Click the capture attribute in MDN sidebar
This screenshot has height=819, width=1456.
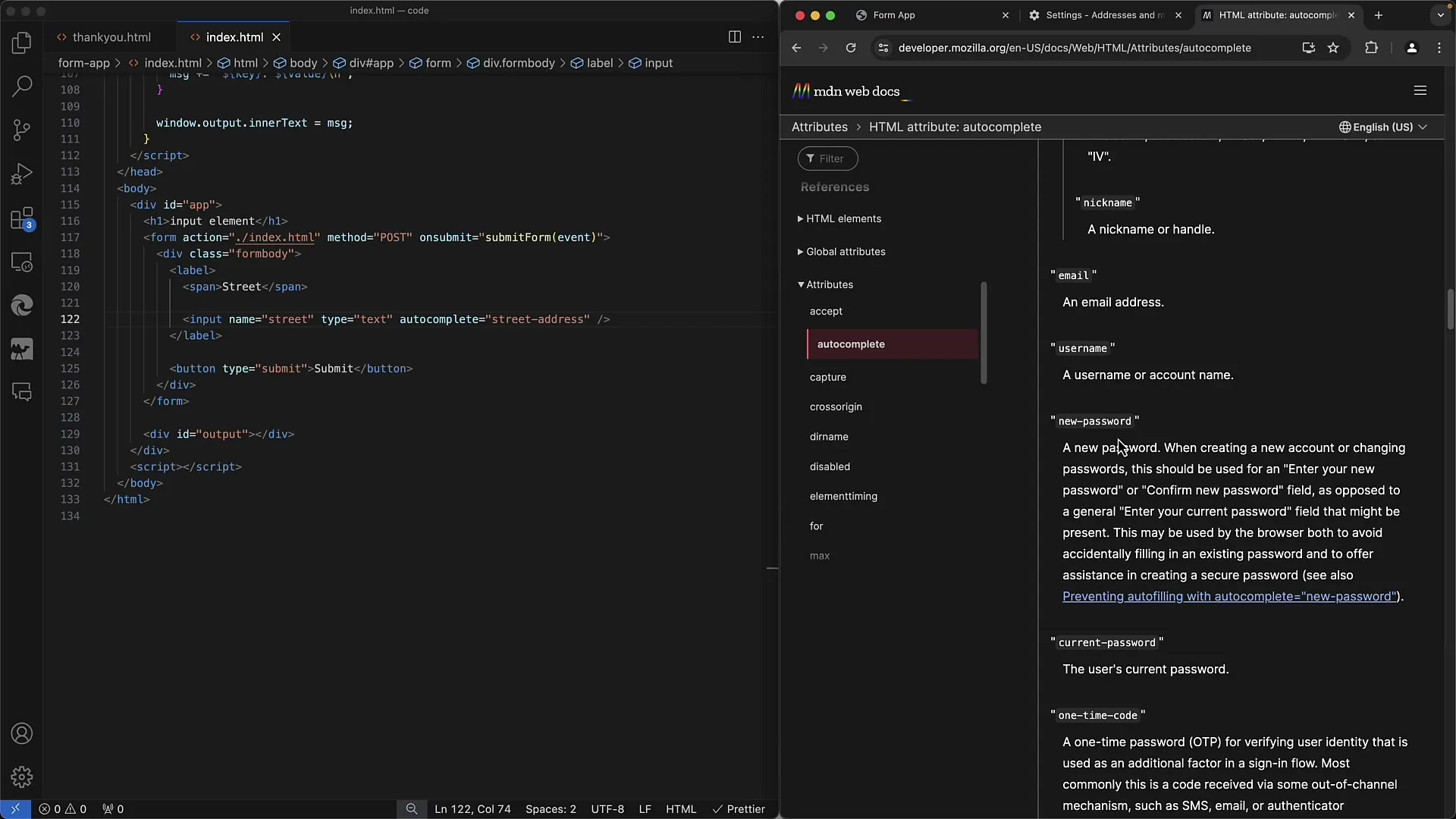828,377
